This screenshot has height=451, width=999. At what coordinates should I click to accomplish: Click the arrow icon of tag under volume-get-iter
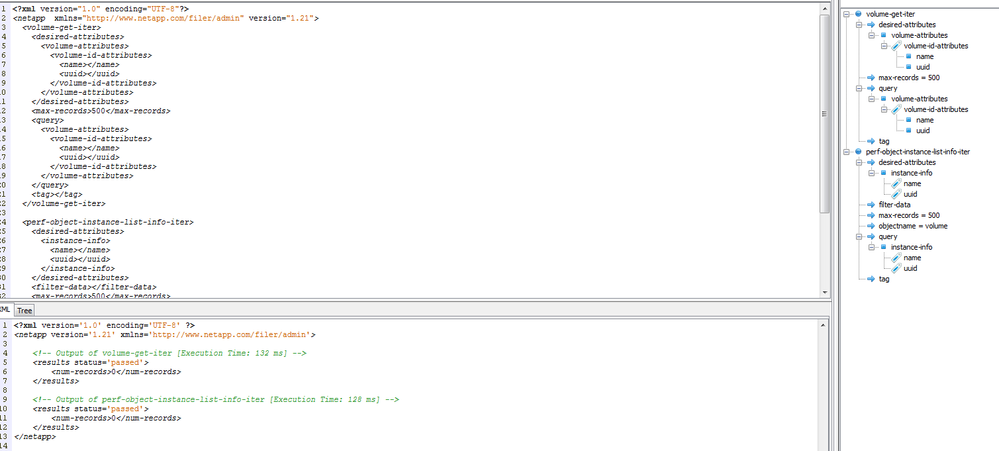pos(871,141)
